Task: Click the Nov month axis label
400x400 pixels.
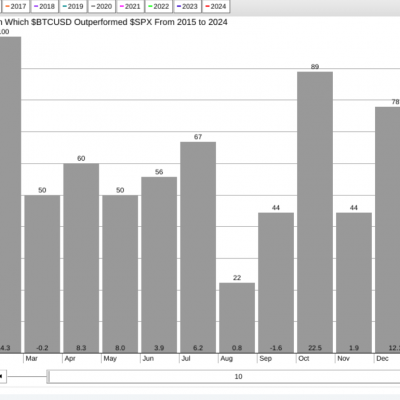Action: tap(343, 359)
